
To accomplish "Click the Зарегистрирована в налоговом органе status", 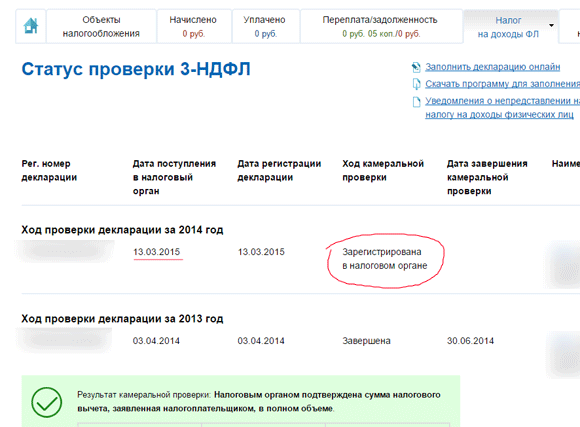I will coord(384,259).
